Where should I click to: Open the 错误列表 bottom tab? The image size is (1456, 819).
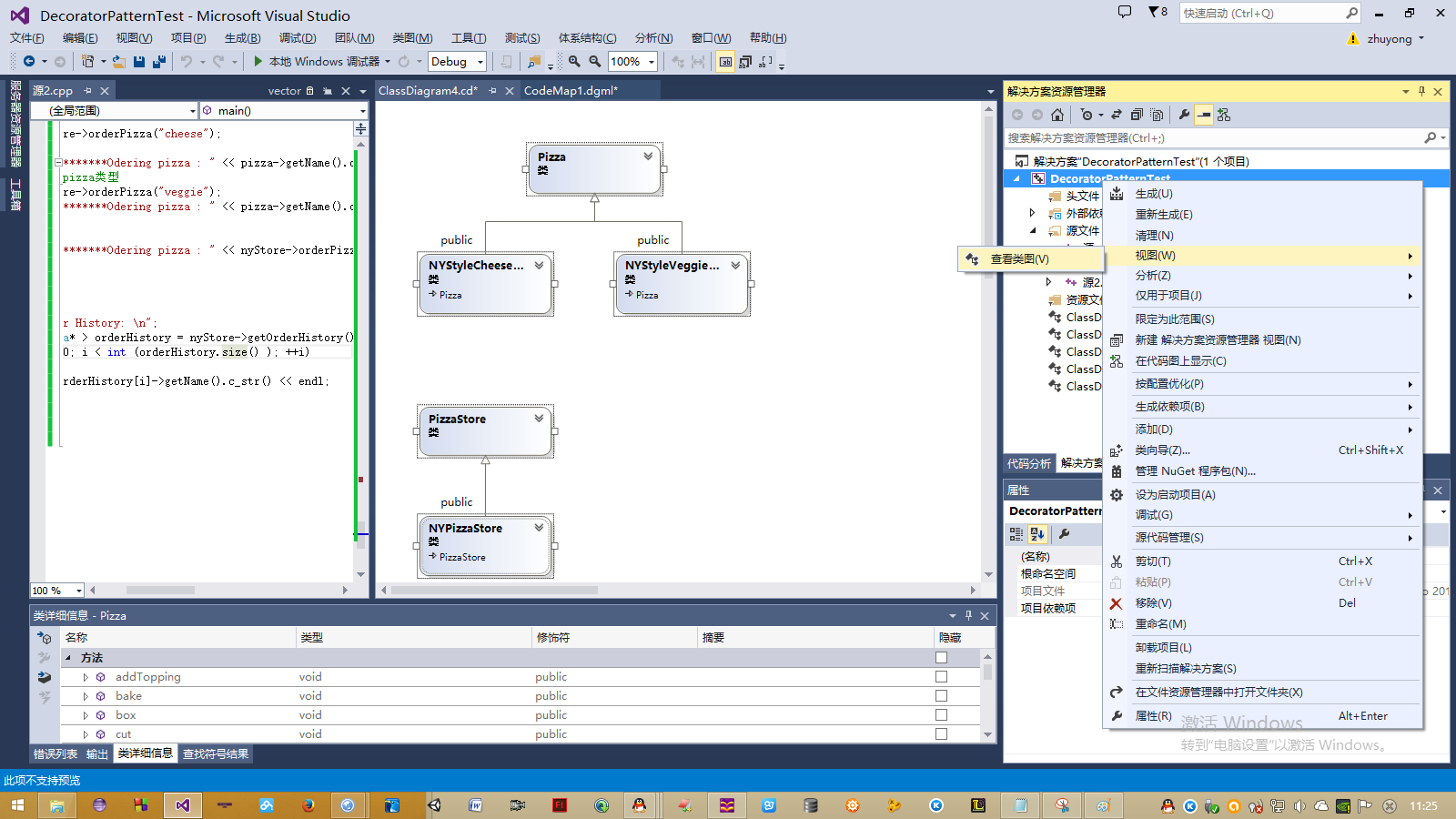(56, 753)
